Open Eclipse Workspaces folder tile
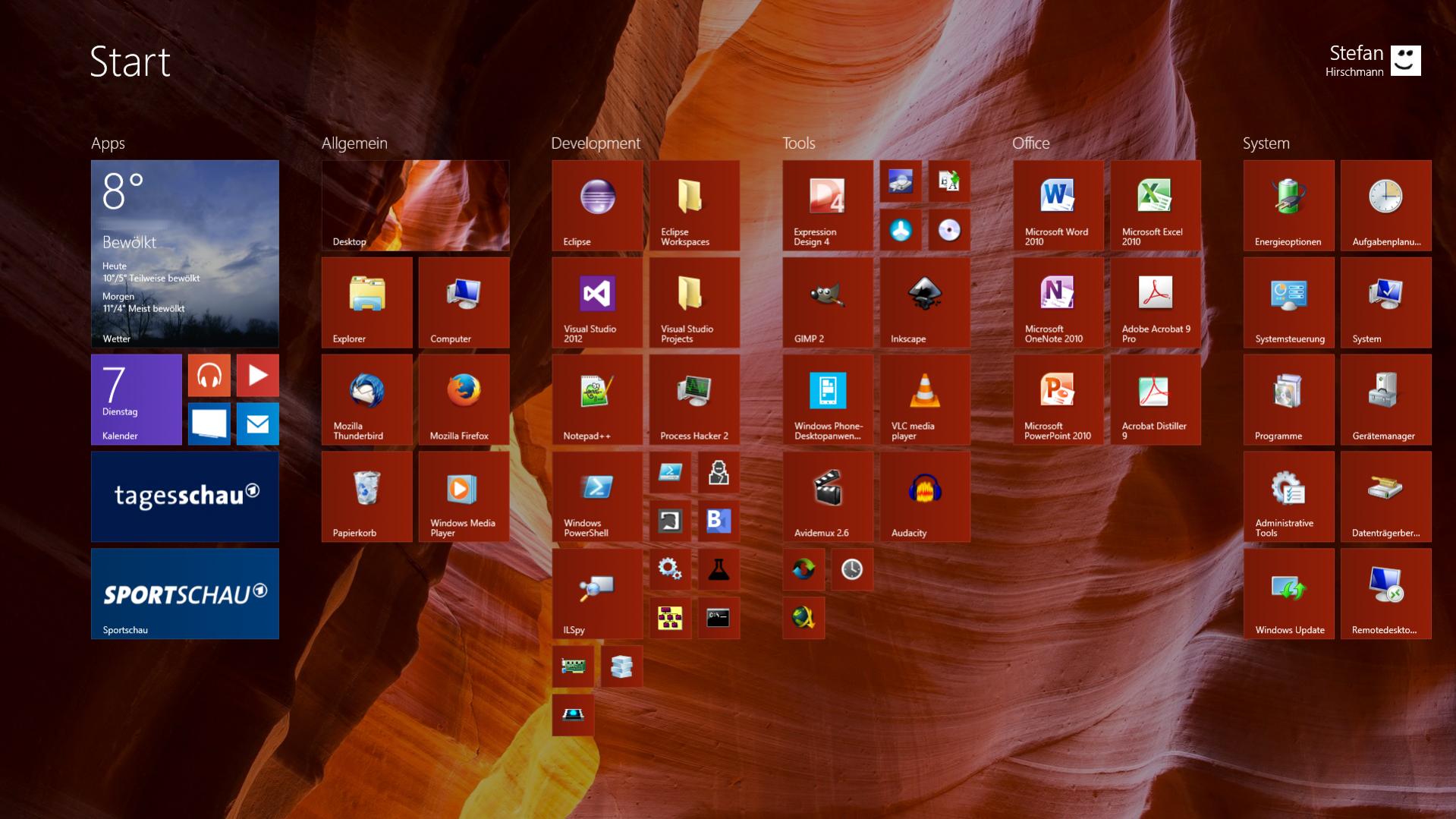 [x=694, y=205]
